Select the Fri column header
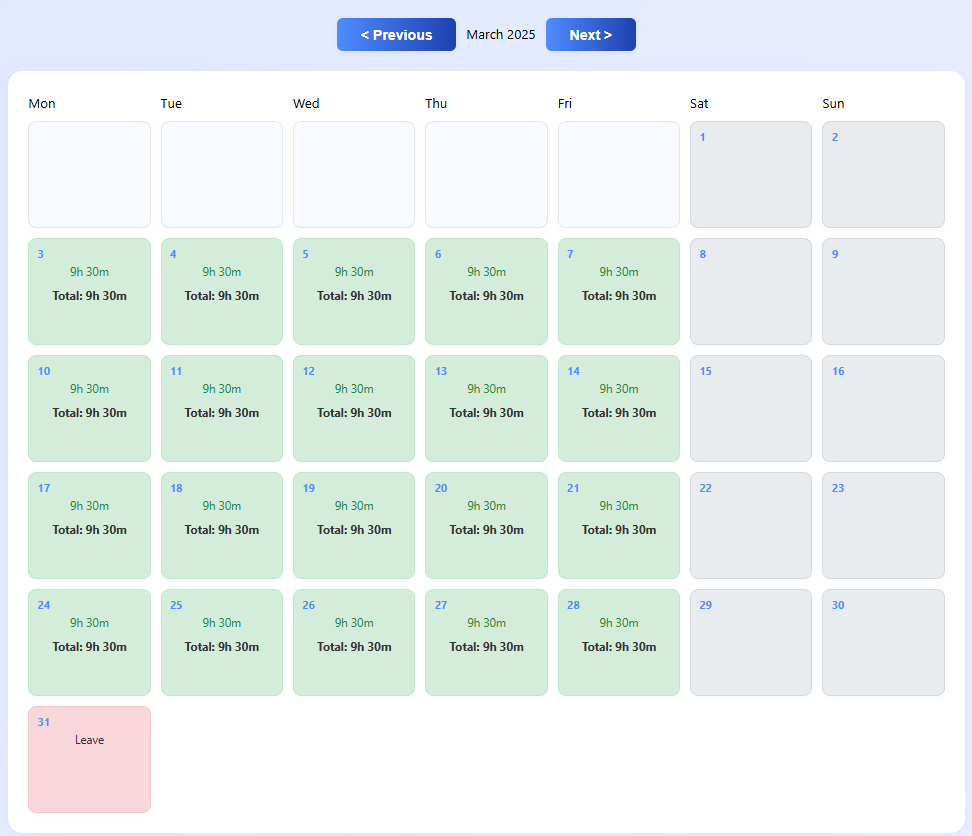The height and width of the screenshot is (836, 972). point(564,103)
